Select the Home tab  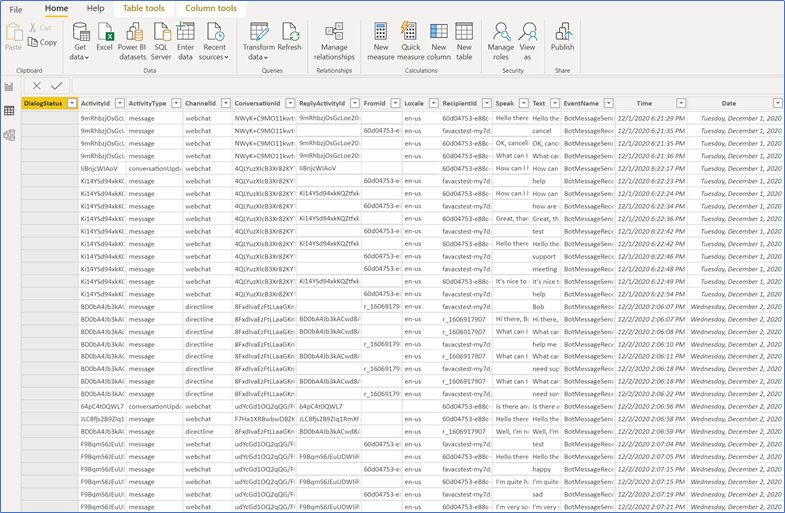click(56, 9)
